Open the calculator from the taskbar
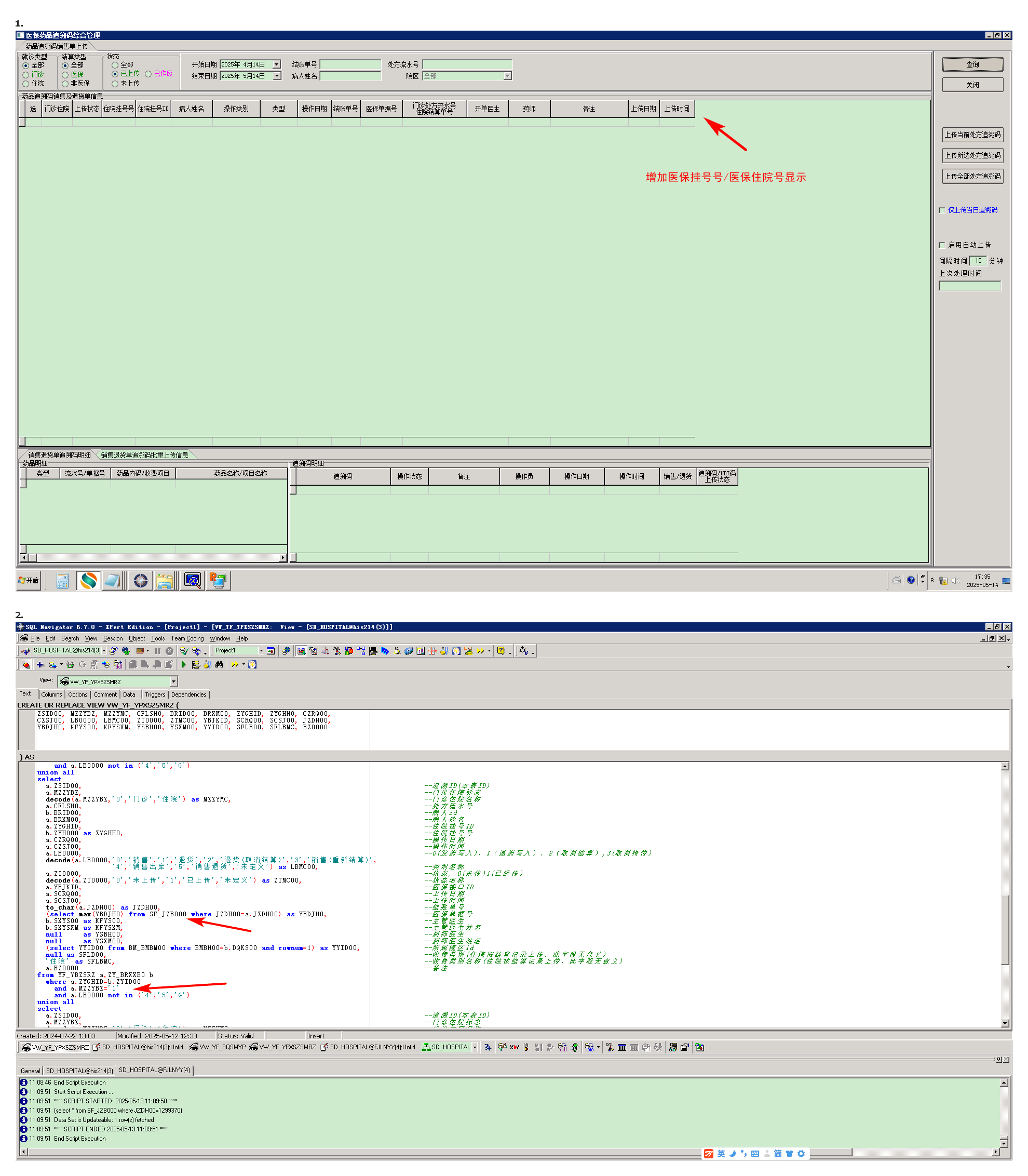The height and width of the screenshot is (1176, 1028). [x=62, y=581]
